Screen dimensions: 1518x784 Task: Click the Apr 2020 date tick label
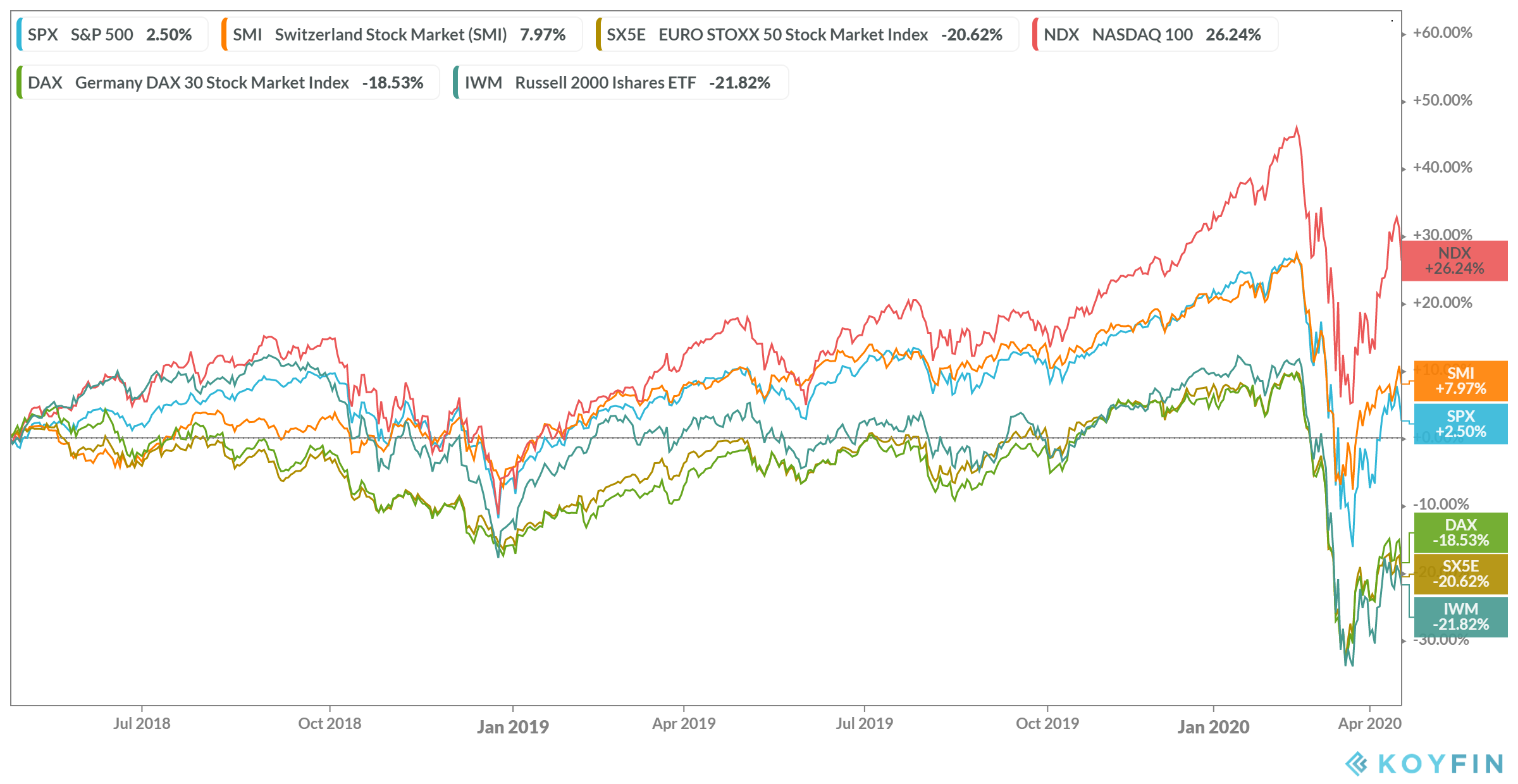click(x=1370, y=723)
